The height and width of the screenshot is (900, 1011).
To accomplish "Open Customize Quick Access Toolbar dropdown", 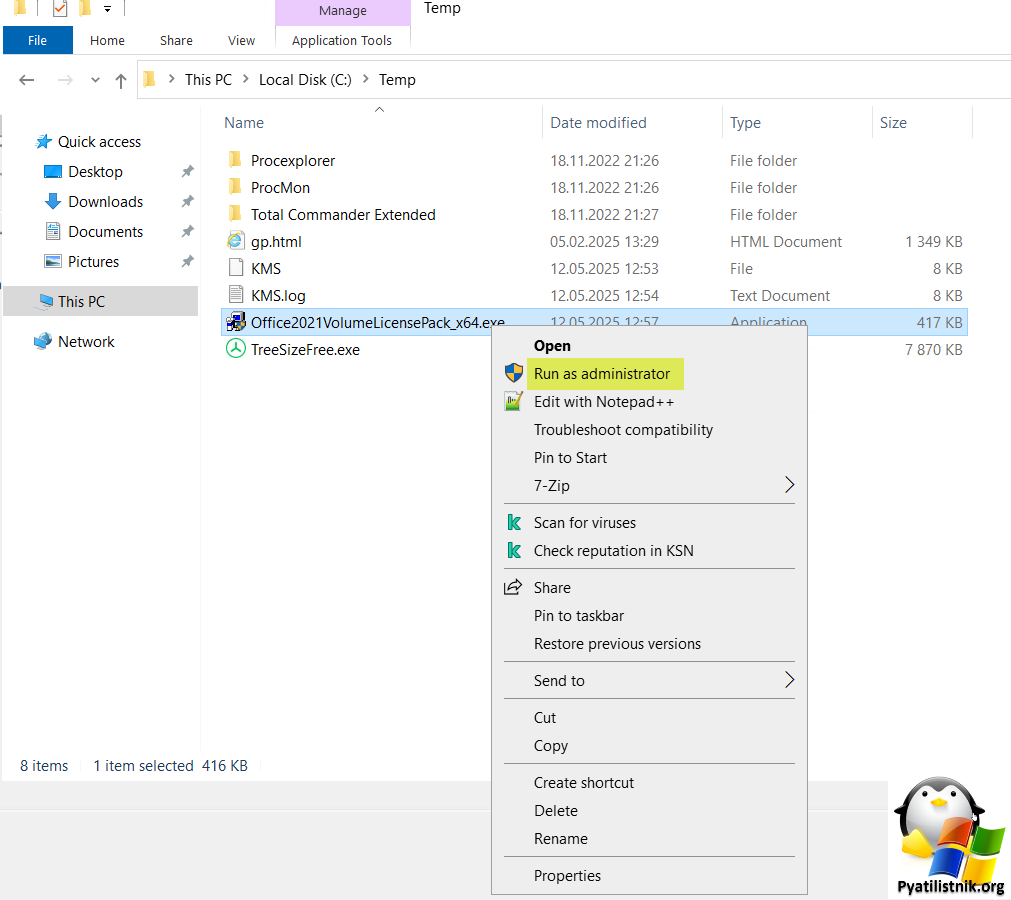I will [x=107, y=9].
